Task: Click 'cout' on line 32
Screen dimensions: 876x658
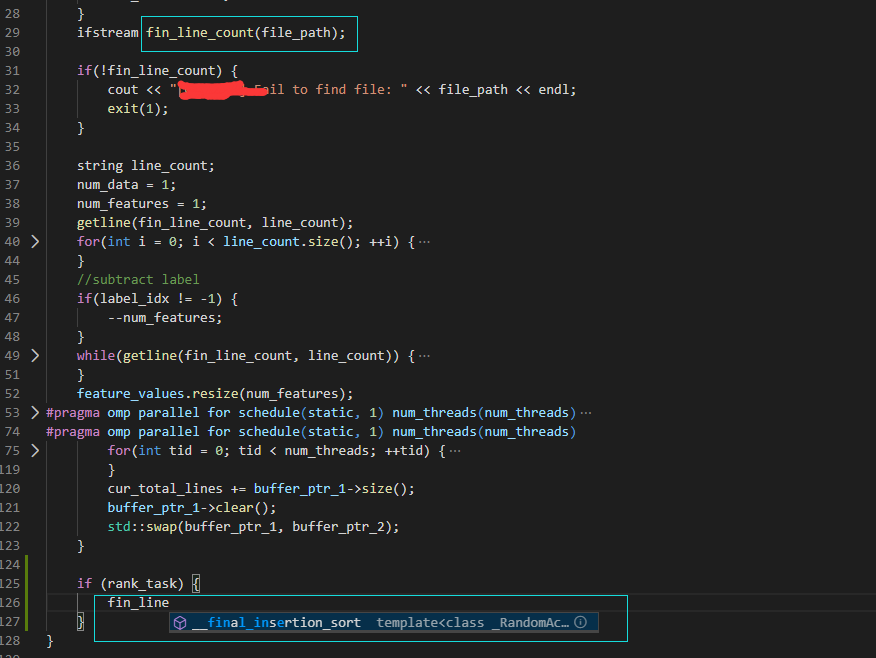Action: [123, 89]
